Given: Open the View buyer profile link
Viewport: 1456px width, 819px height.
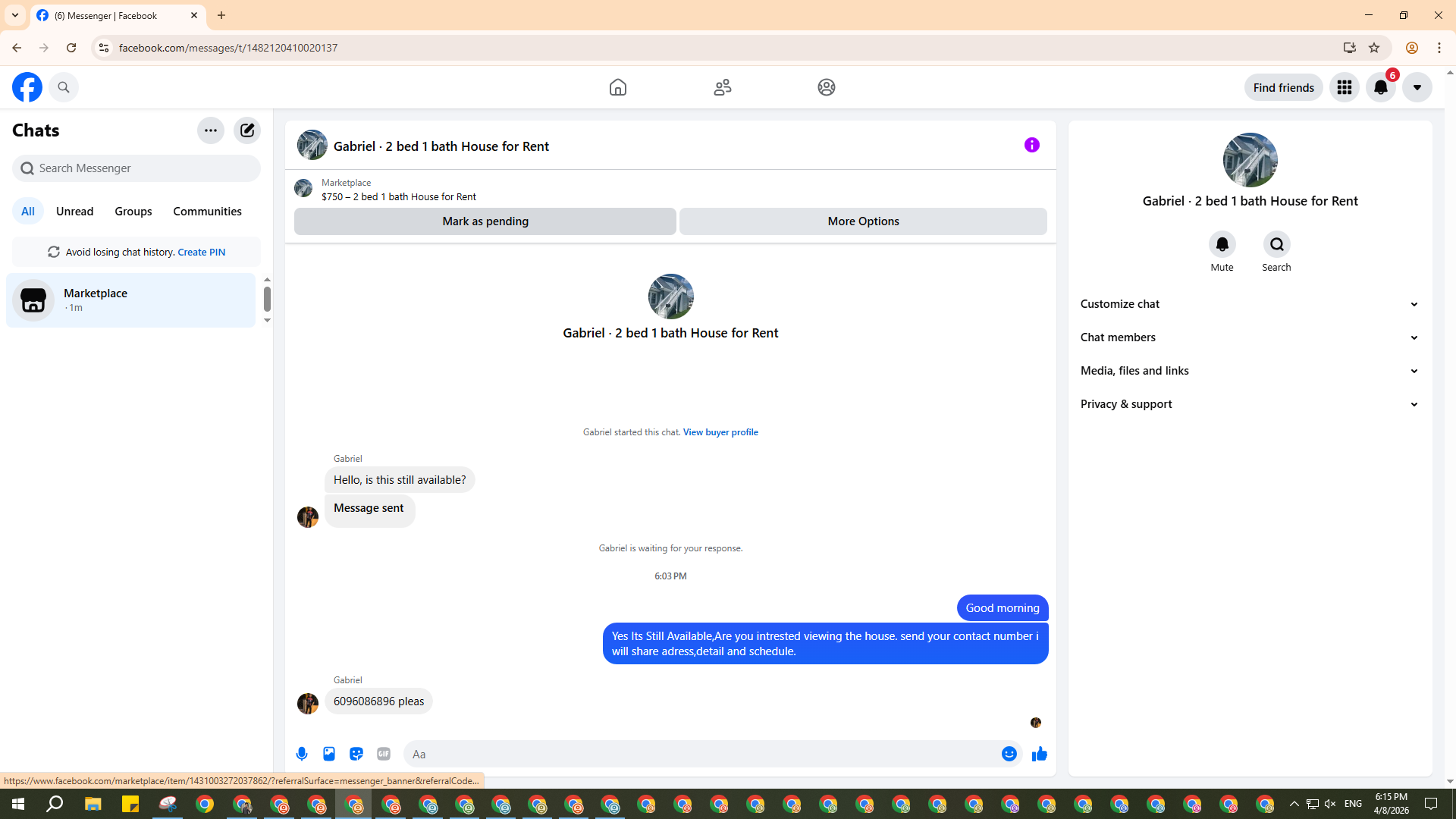Looking at the screenshot, I should pos(720,432).
